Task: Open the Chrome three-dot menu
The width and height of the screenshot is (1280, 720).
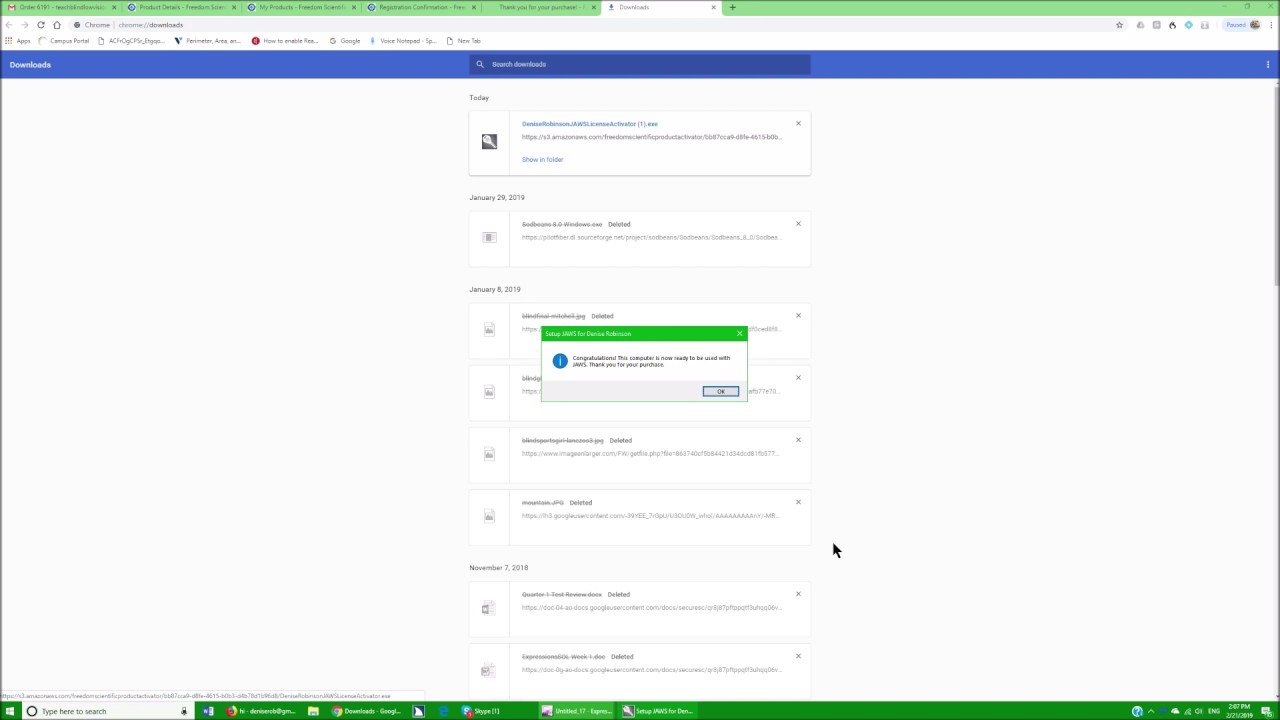Action: pos(1269,25)
